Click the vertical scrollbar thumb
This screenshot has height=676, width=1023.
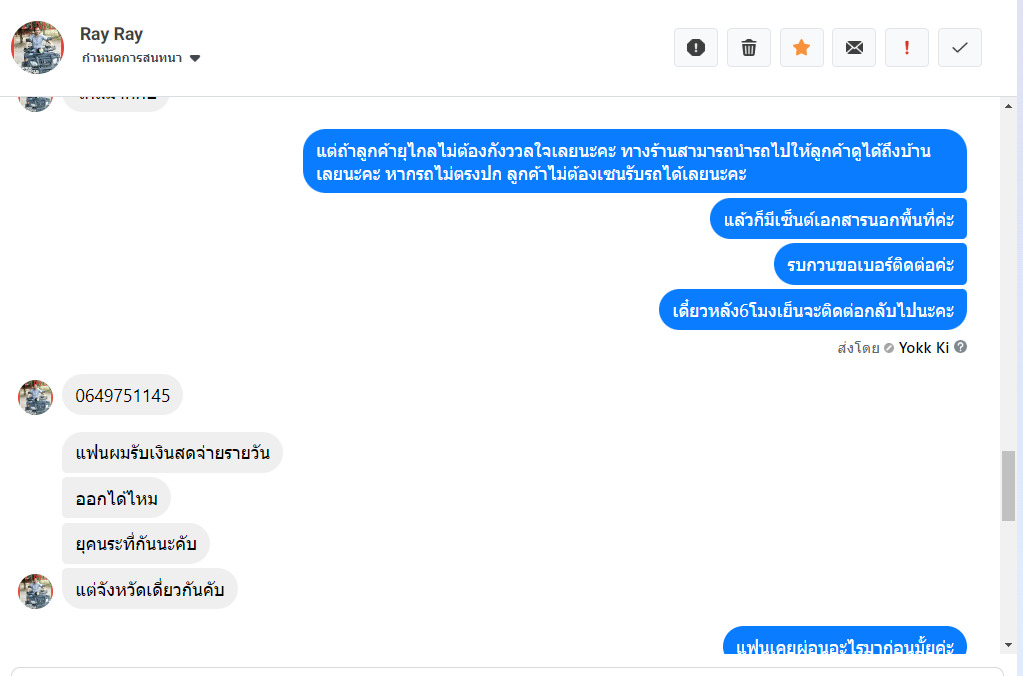point(1008,485)
